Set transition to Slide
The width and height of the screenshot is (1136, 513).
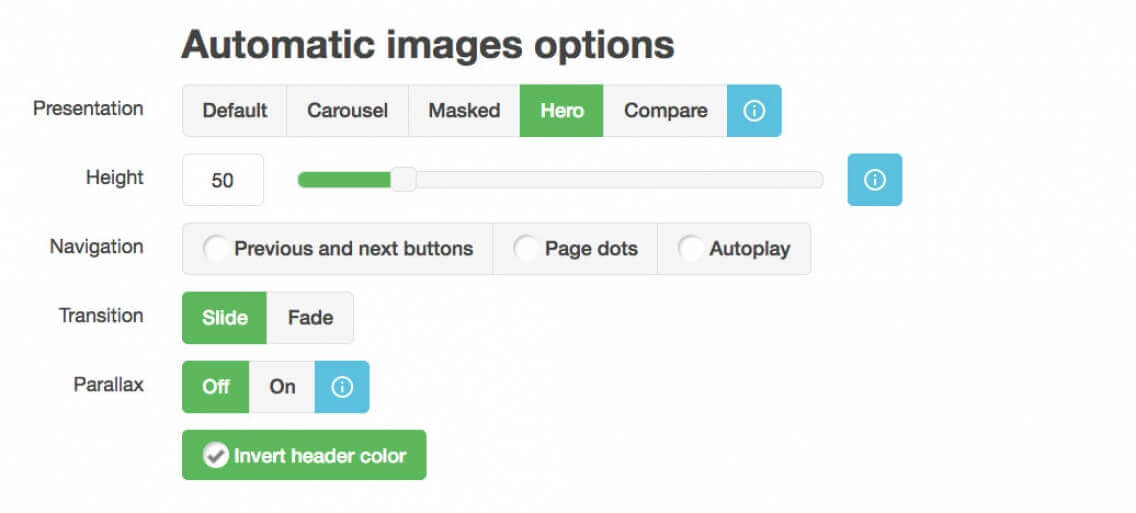pyautogui.click(x=225, y=318)
